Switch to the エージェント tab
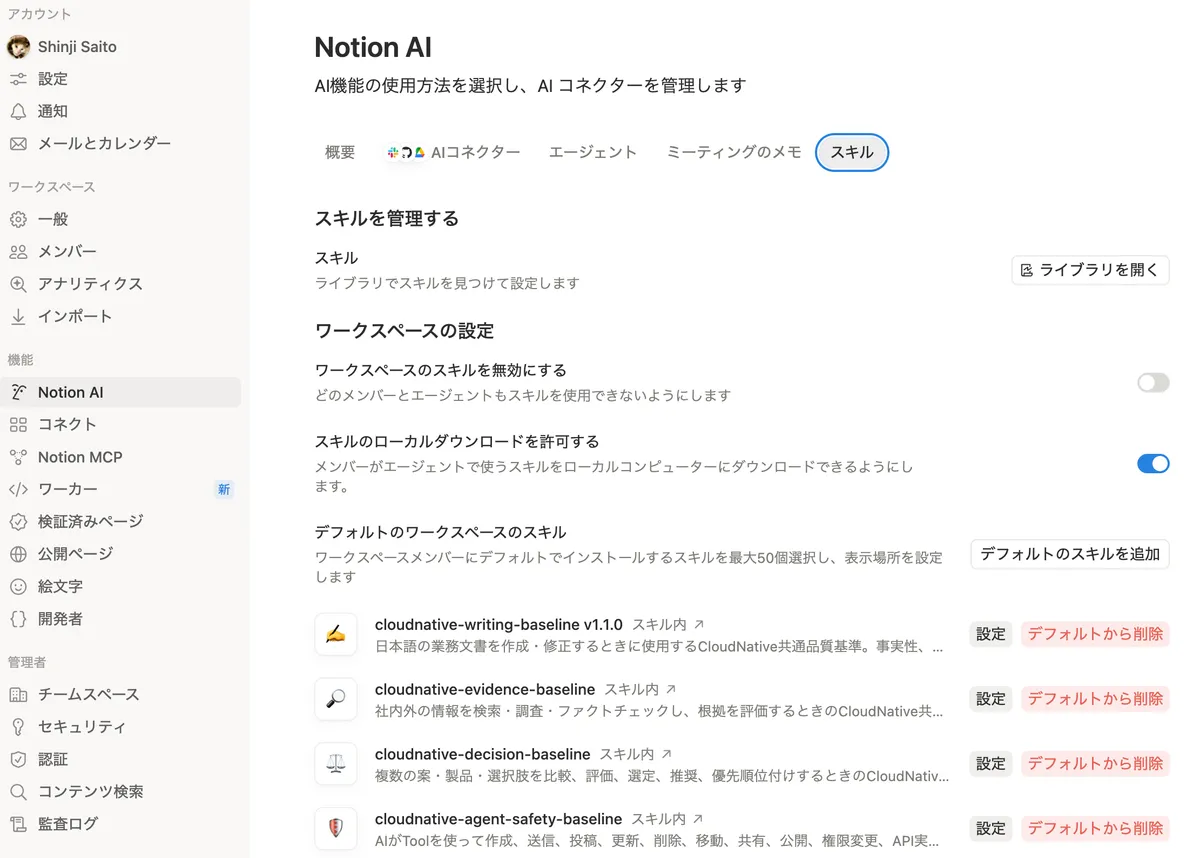This screenshot has width=1200, height=858. [x=593, y=152]
